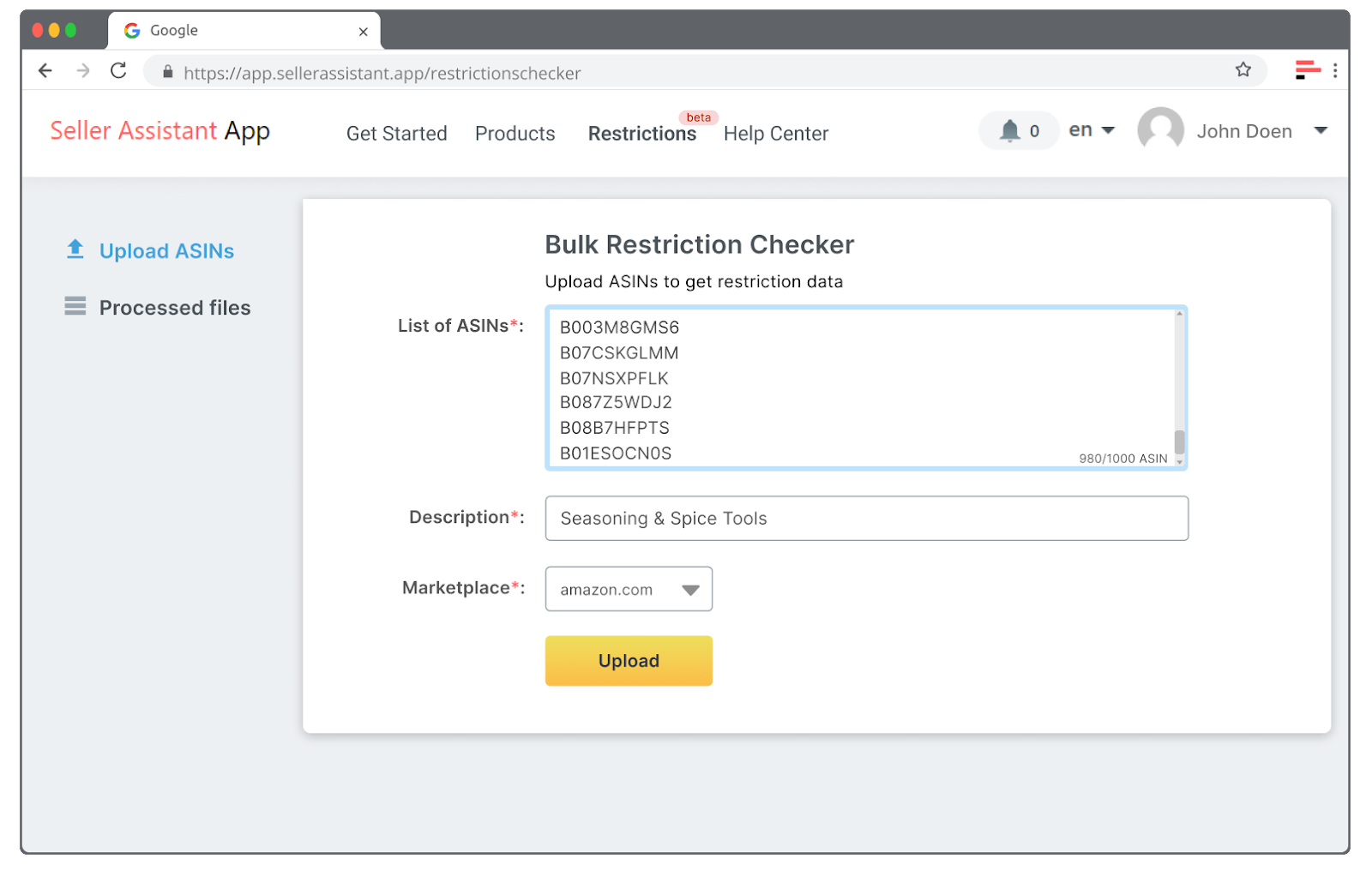Reload the page
The image size is (1372, 871).
click(118, 71)
